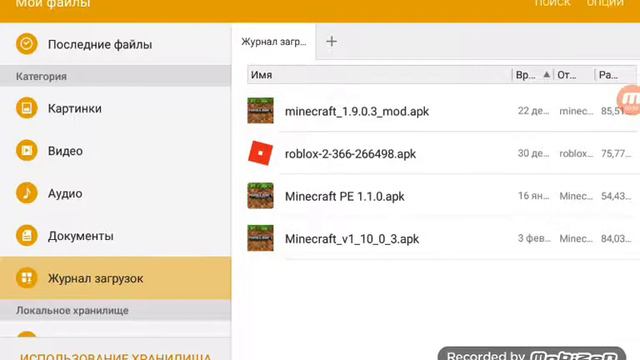Select the Аудио music note icon
This screenshot has width=640, height=360.
point(27,193)
